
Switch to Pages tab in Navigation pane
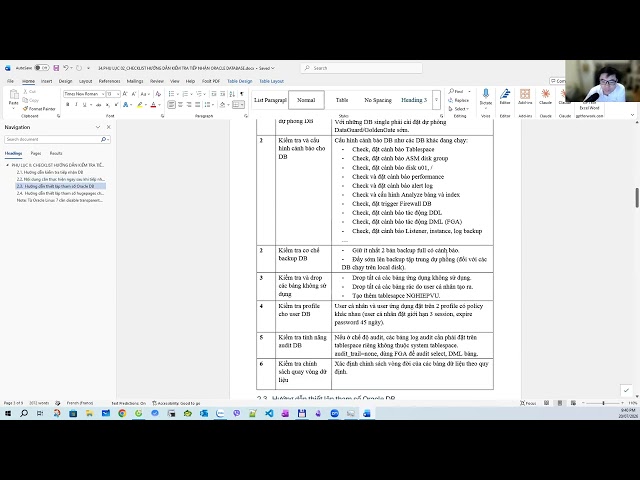(36, 153)
